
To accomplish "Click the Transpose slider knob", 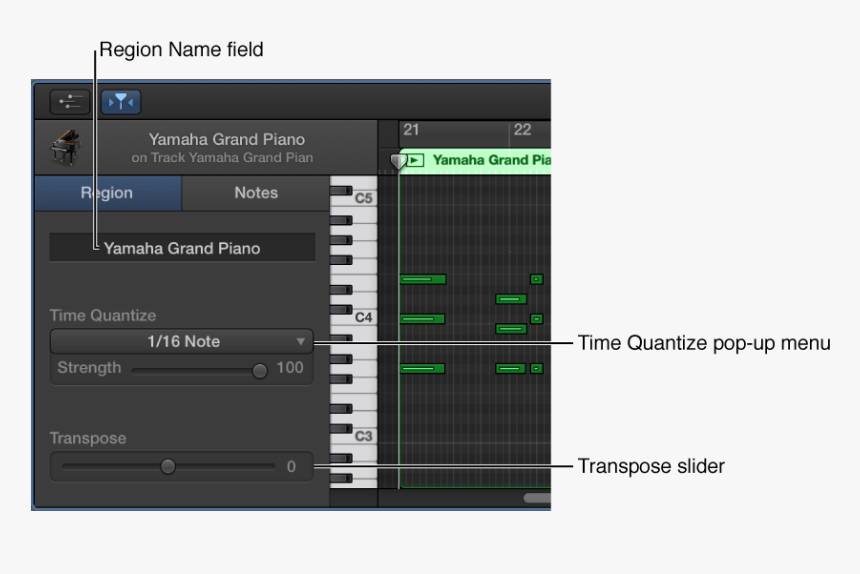I will (x=168, y=467).
